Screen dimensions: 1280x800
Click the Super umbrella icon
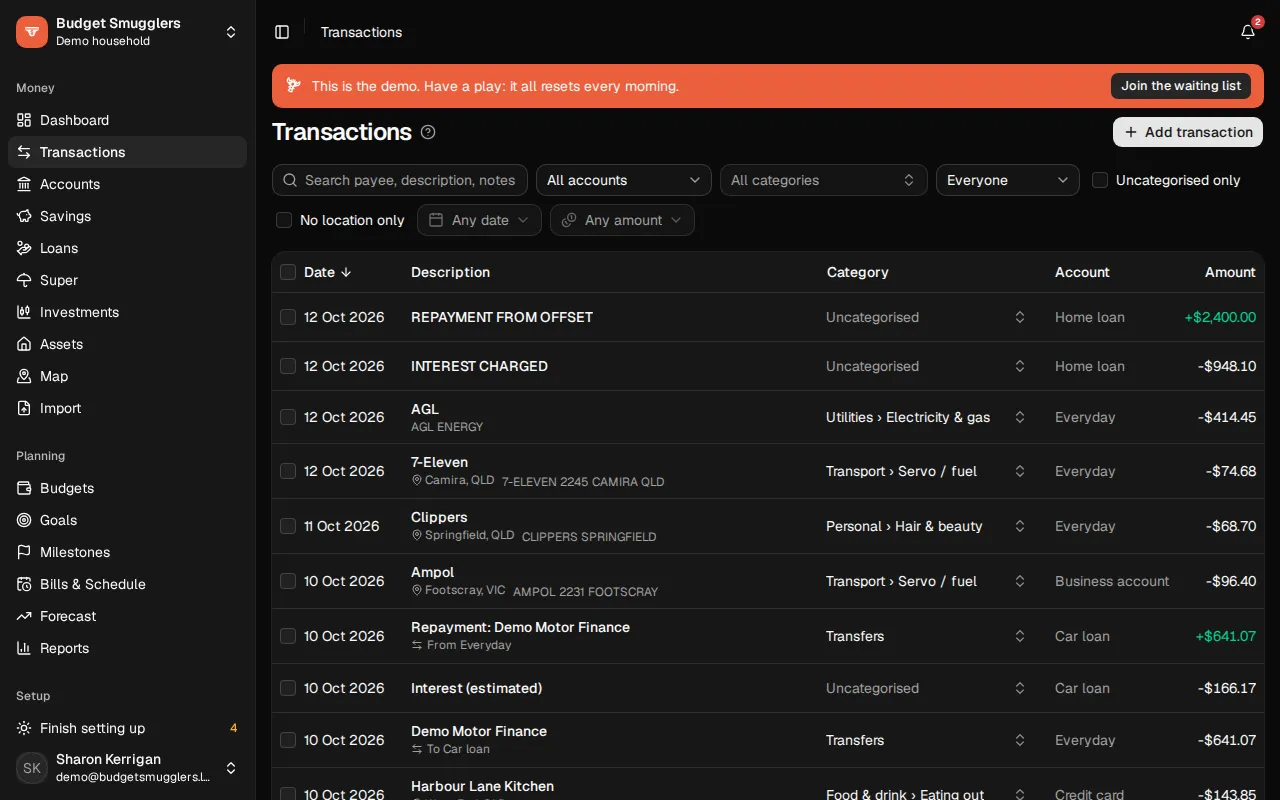24,280
